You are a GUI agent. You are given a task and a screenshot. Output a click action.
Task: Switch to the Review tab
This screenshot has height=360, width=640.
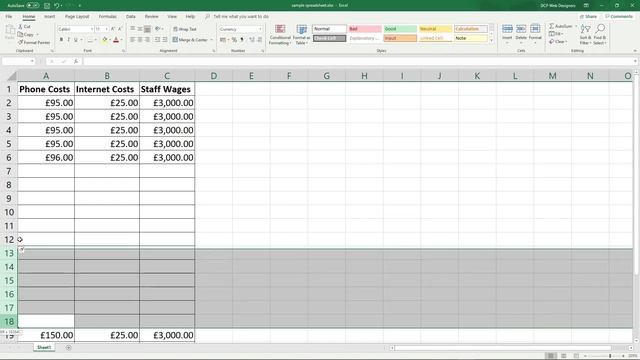click(x=151, y=17)
